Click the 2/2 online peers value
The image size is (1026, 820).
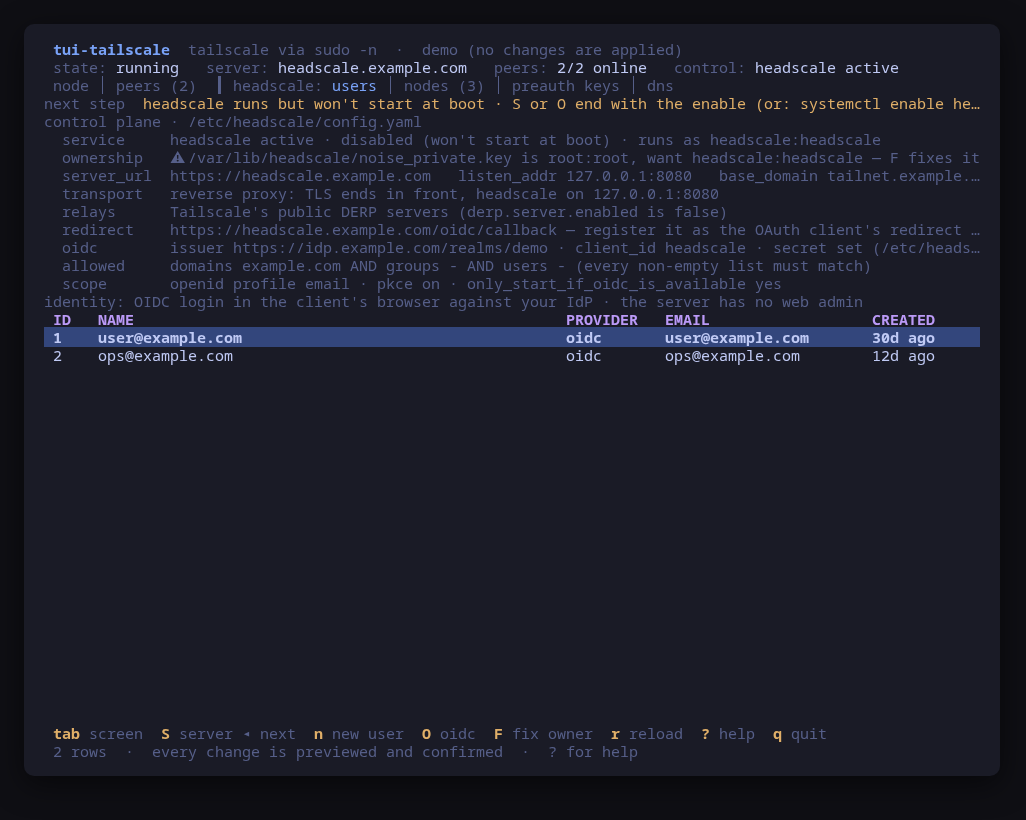tap(601, 68)
